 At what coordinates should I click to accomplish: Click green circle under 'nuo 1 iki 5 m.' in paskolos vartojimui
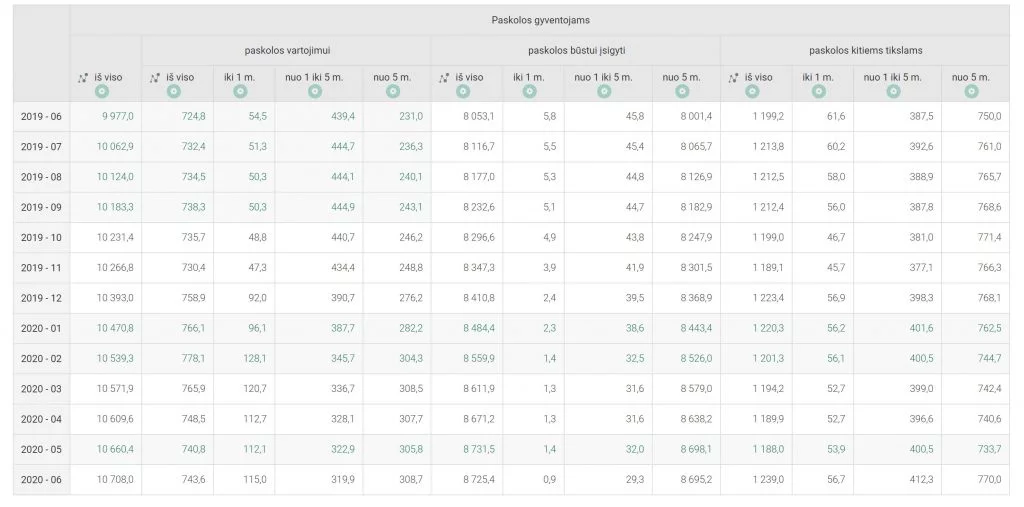[314, 91]
